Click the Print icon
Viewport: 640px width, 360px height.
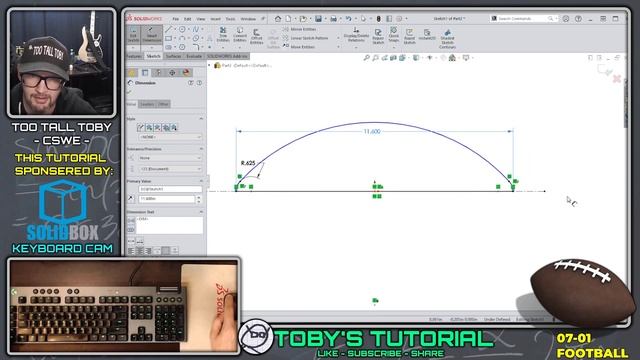333,19
